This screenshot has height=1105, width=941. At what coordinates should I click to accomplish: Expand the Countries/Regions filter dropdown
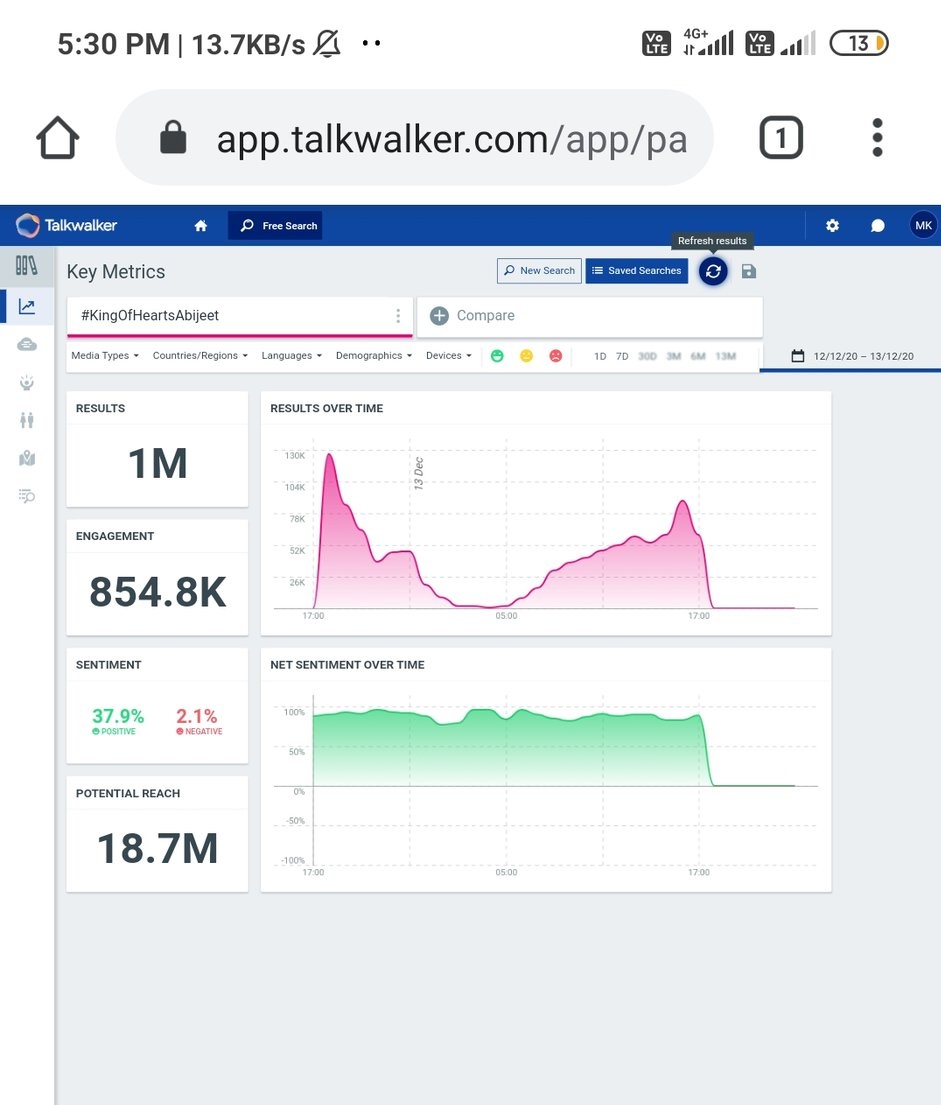click(x=200, y=356)
